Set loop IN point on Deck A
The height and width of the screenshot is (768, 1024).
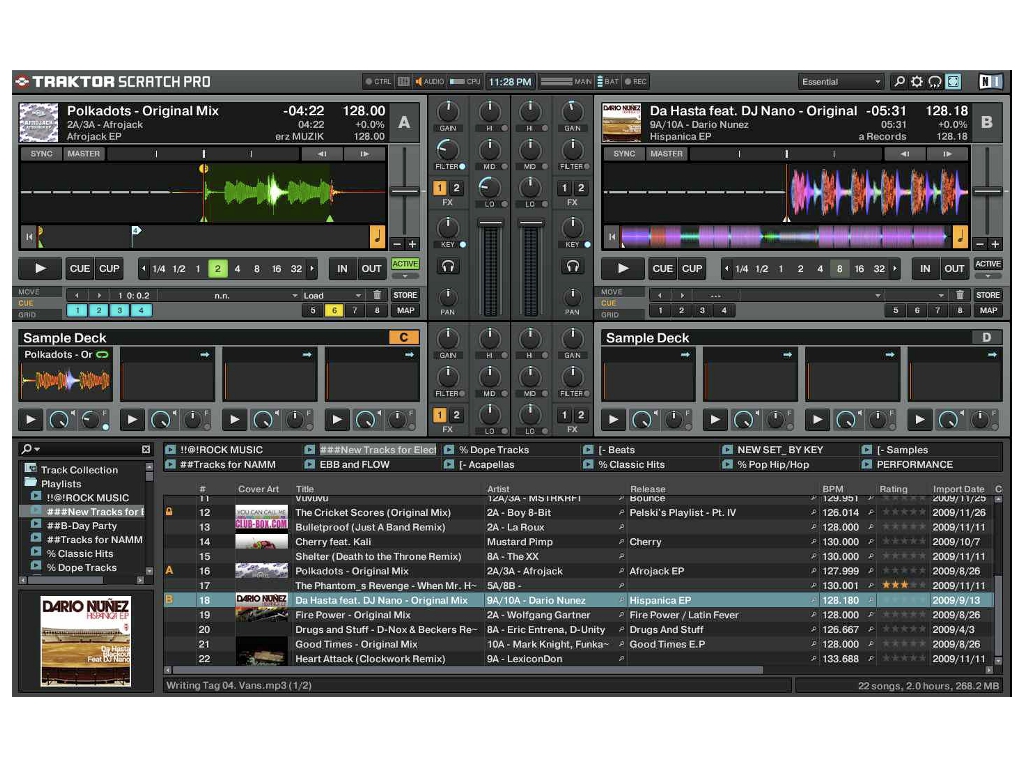pos(342,268)
